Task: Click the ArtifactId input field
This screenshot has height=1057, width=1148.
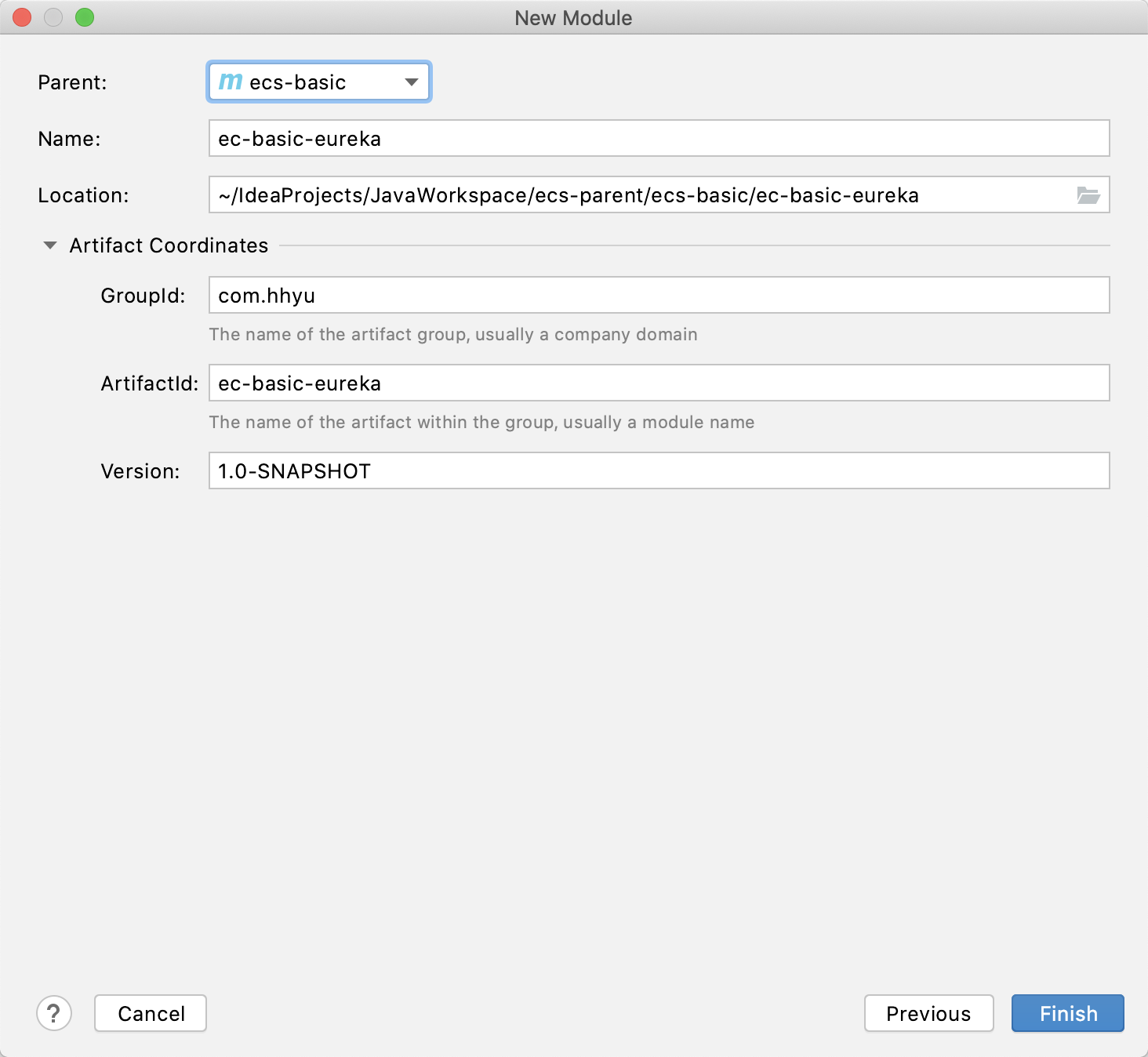Action: (659, 383)
